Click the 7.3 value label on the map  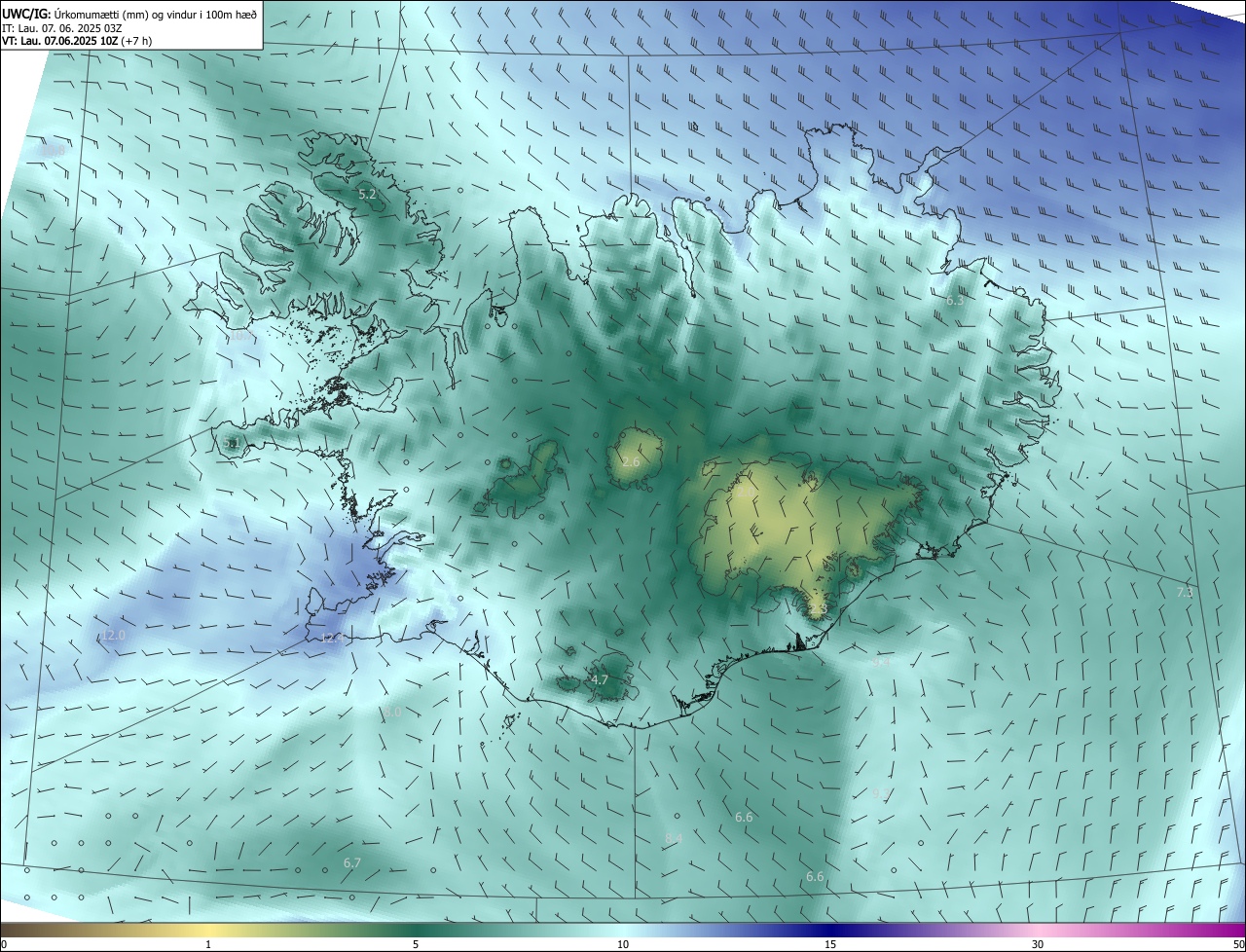click(x=1185, y=592)
